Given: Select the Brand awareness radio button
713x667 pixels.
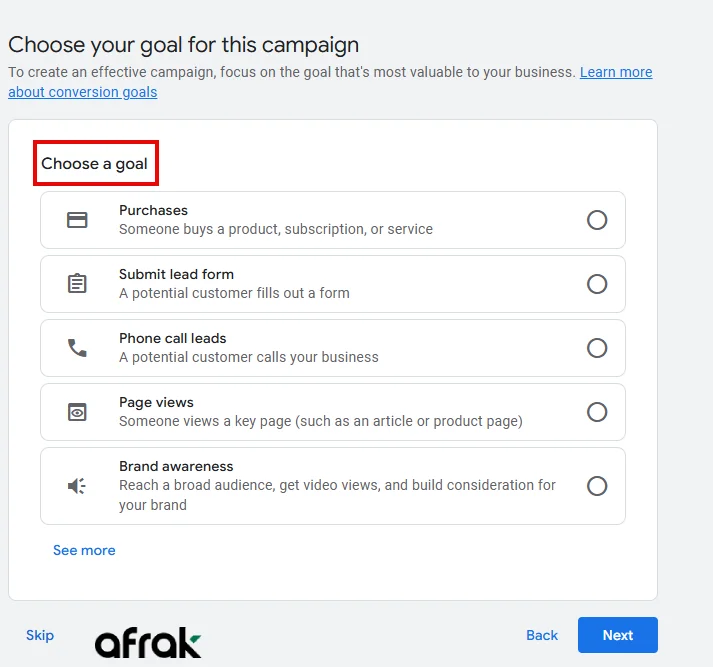Looking at the screenshot, I should coord(597,486).
